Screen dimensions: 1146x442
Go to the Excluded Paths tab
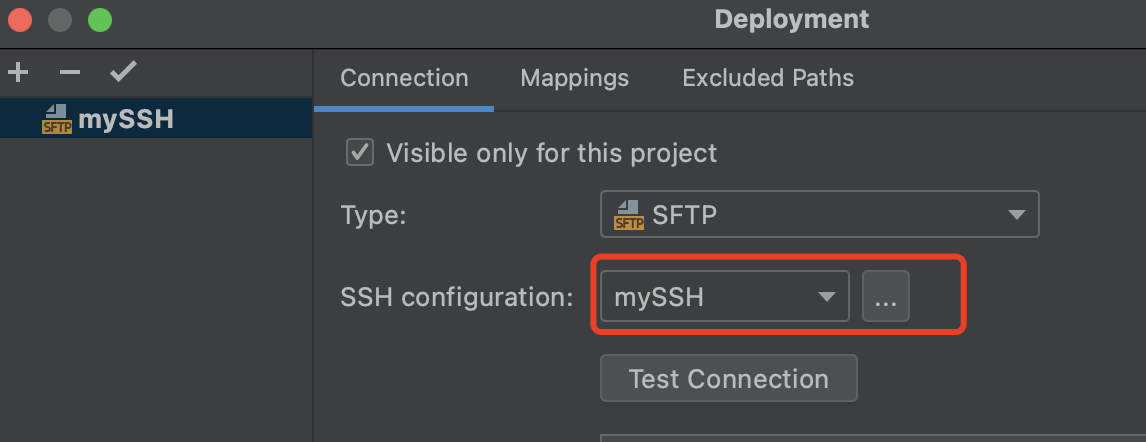(x=768, y=78)
